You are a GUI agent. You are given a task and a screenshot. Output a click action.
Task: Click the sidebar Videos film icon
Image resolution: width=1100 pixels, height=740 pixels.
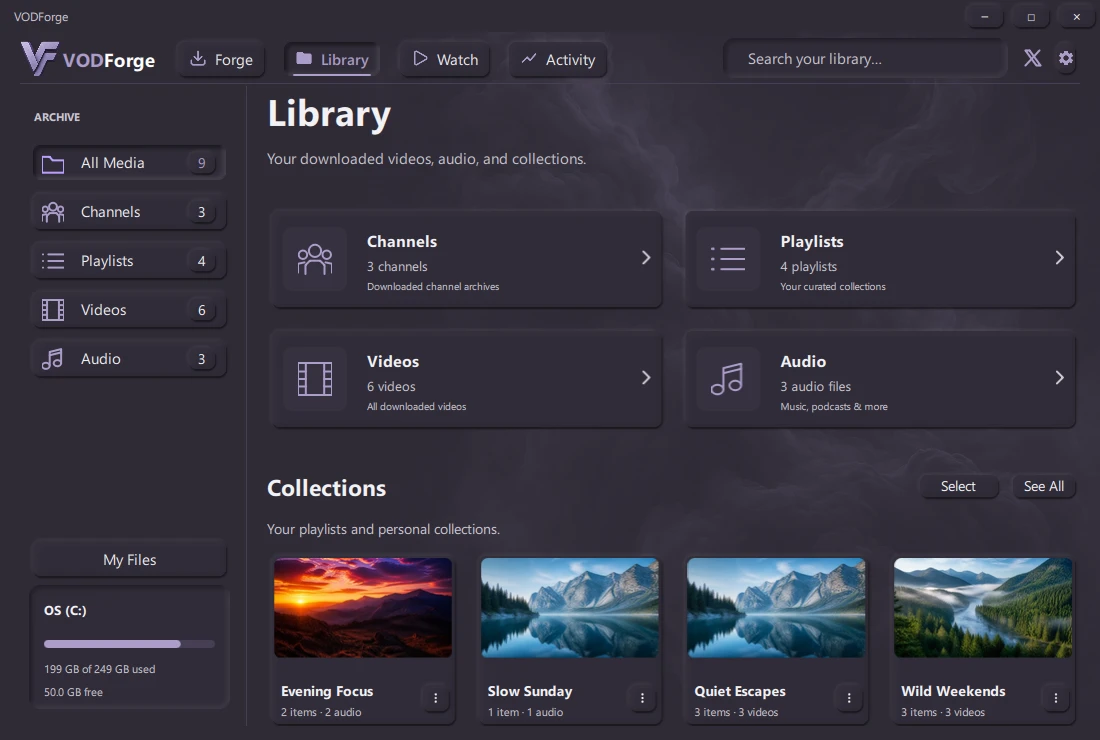click(53, 310)
